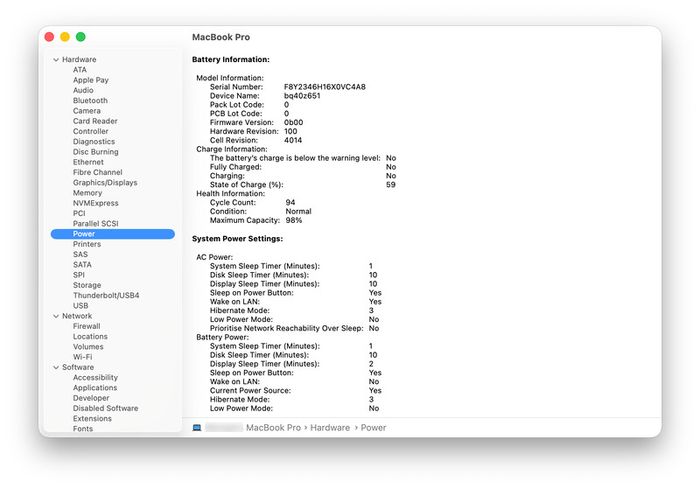
Task: Open Applications under Software
Action: [95, 388]
